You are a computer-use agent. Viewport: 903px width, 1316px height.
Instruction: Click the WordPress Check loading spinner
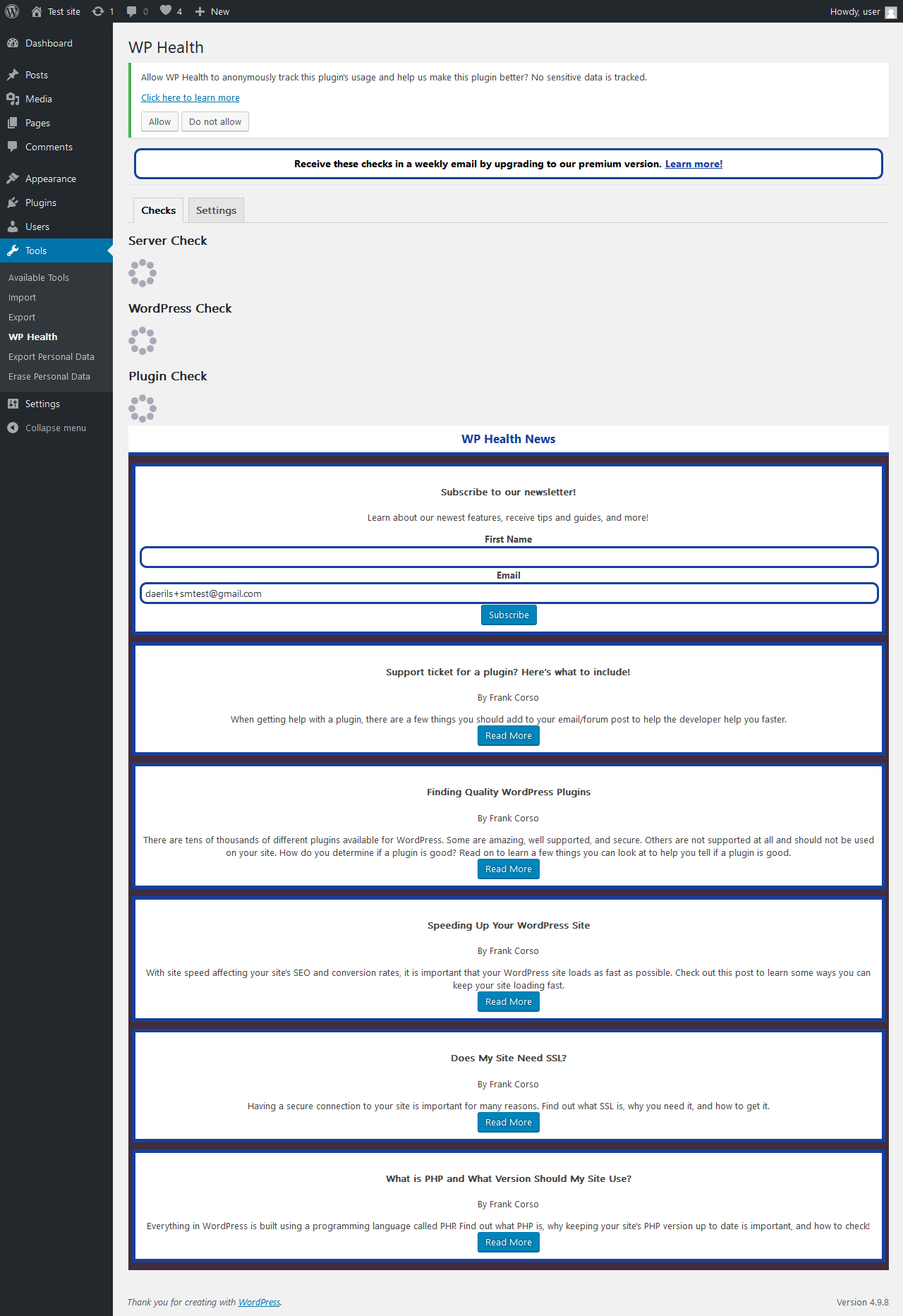pos(143,341)
